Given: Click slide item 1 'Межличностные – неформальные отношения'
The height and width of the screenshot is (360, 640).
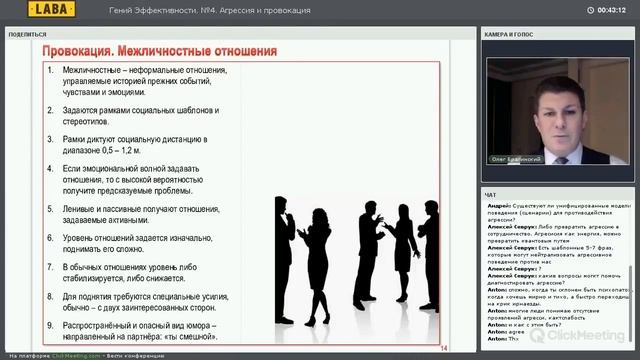Looking at the screenshot, I should tap(145, 81).
